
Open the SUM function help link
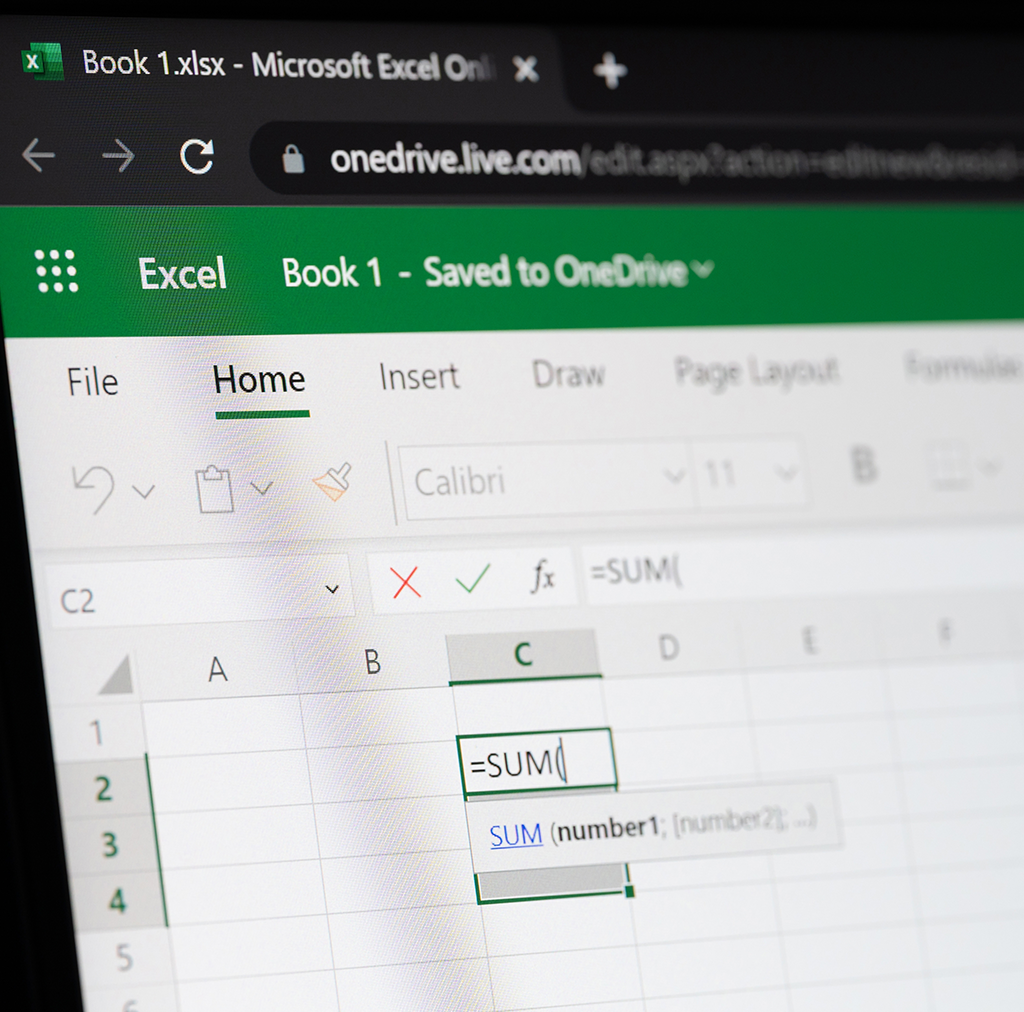516,835
